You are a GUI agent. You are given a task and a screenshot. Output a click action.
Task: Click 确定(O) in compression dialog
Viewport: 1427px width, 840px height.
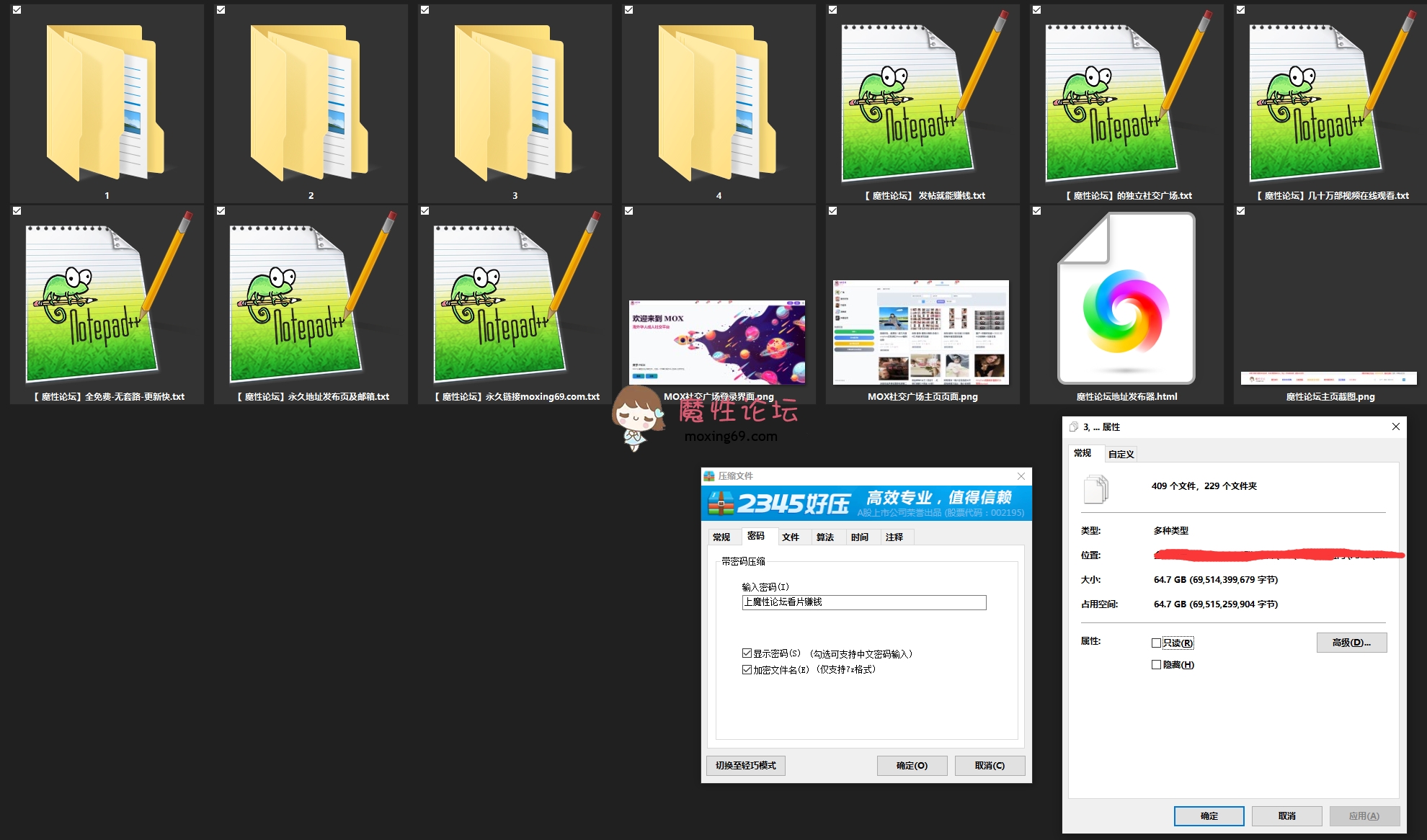pyautogui.click(x=912, y=765)
